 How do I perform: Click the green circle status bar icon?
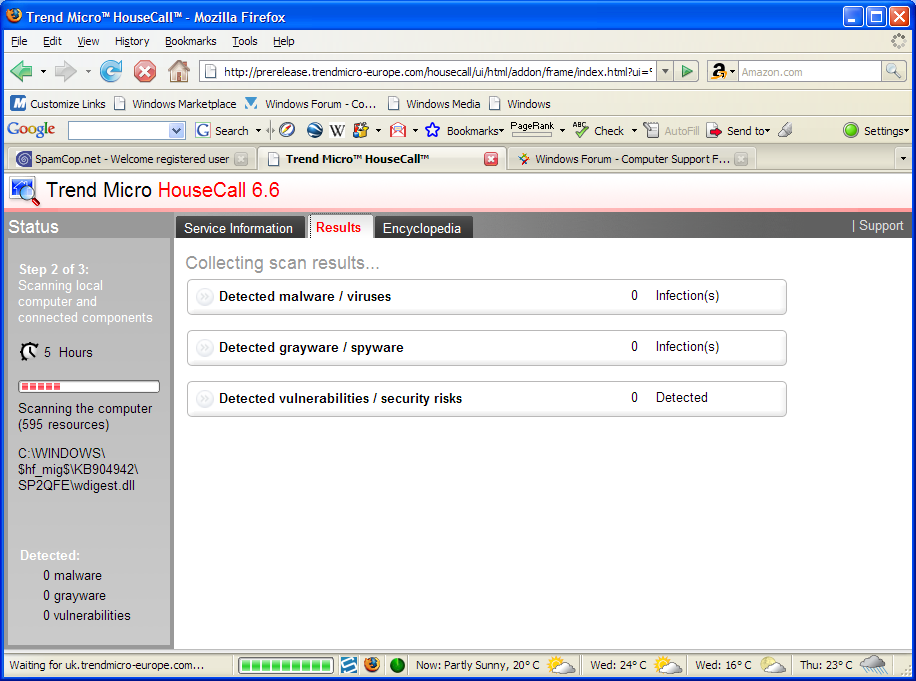(397, 665)
